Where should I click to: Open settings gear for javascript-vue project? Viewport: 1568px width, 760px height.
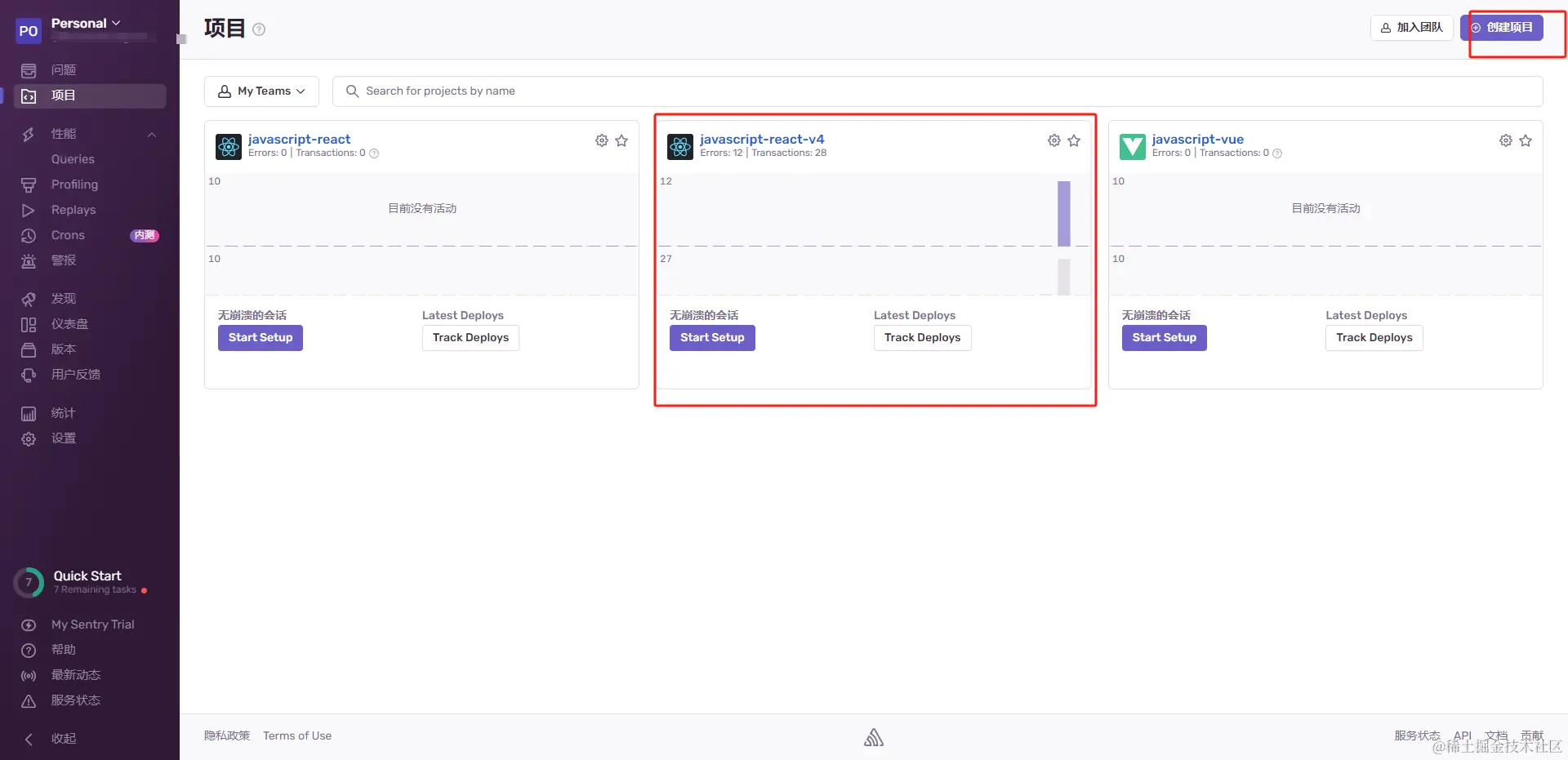(x=1506, y=140)
